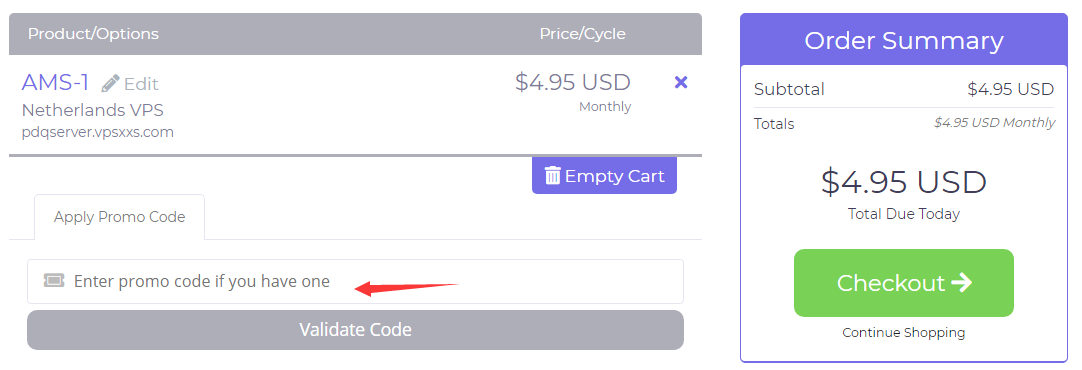Click the Validate Code button
Viewport: 1082px width, 370px height.
355,330
